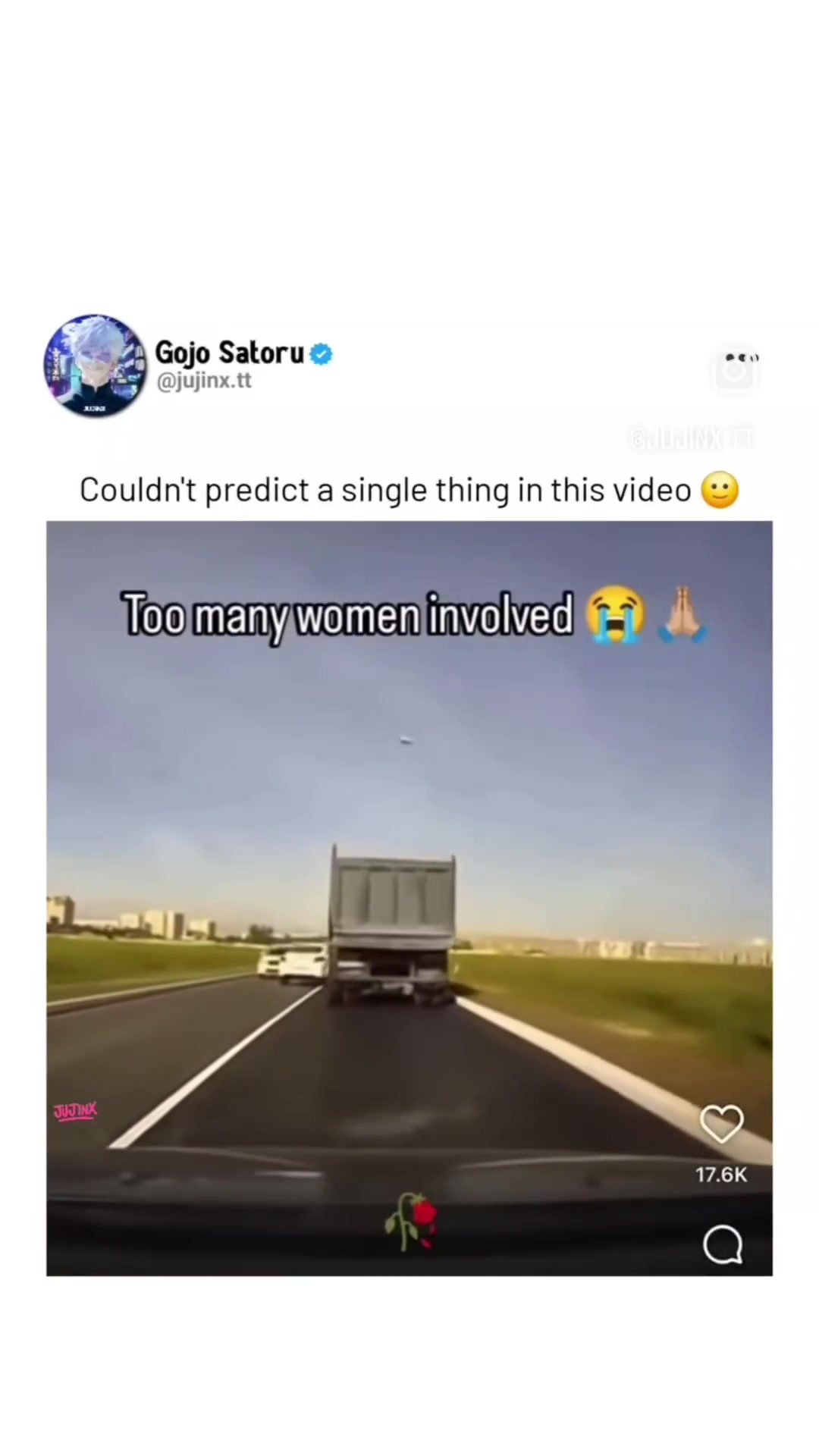Open Gojo Satoru's profile picture
Viewport: 819px width, 1456px height.
pos(96,366)
